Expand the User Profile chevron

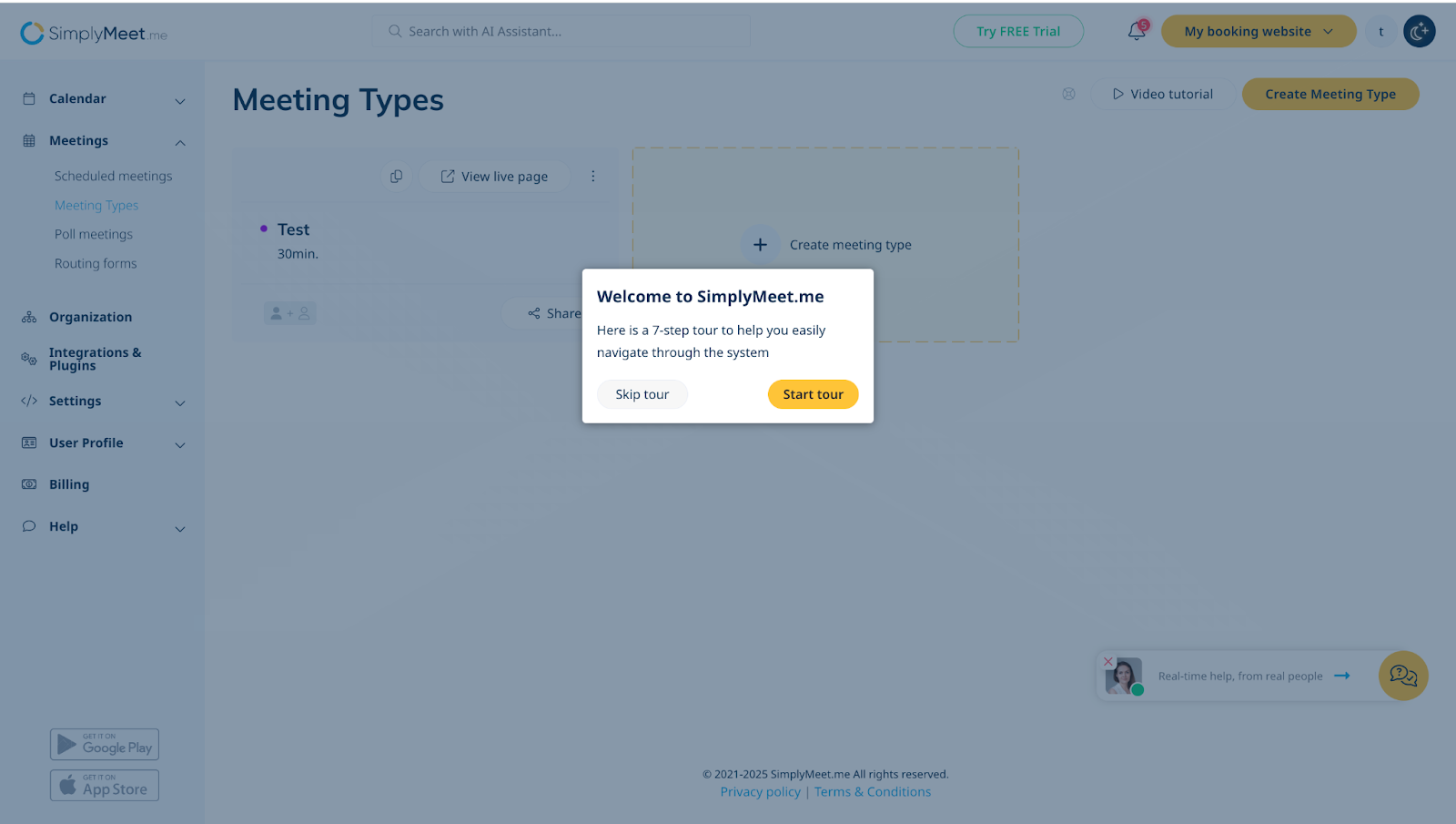[x=180, y=445]
